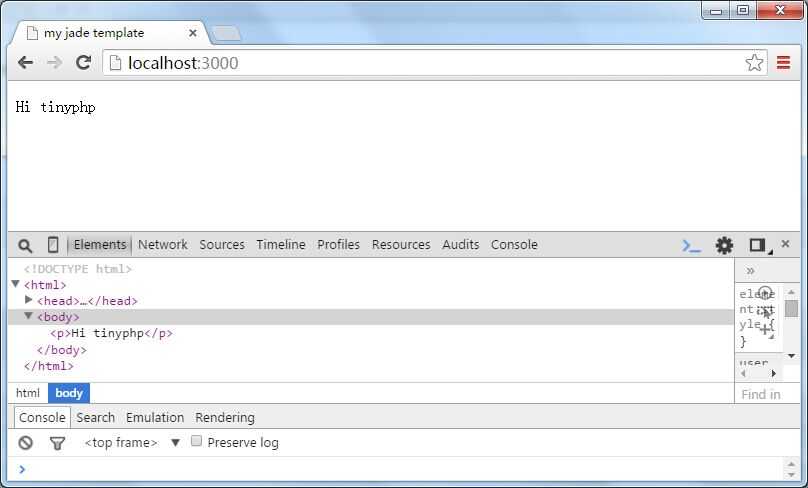Screen dimensions: 808x488
Task: Switch to the Elements panel
Action: [99, 245]
